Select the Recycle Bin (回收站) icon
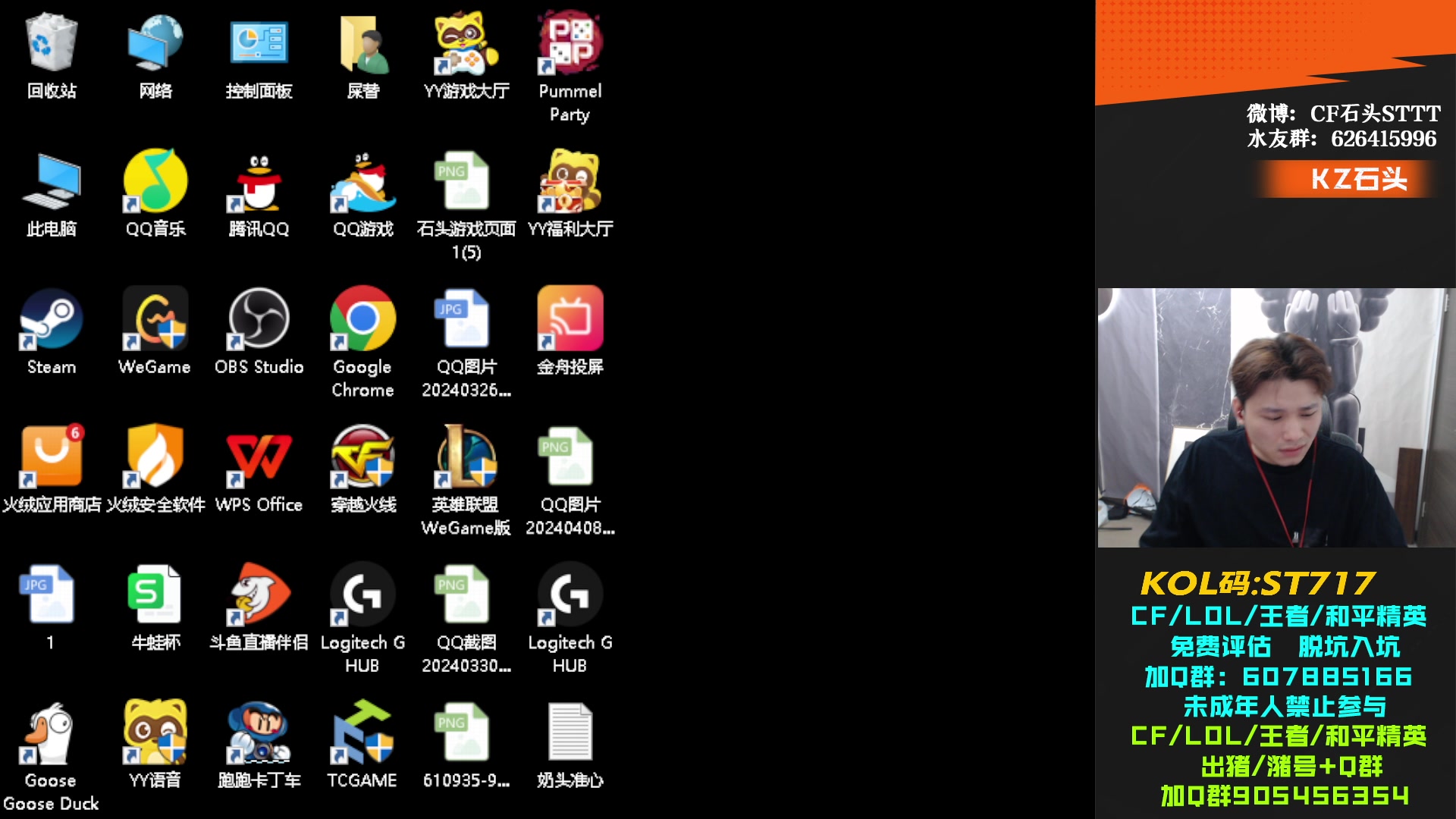 (52, 44)
